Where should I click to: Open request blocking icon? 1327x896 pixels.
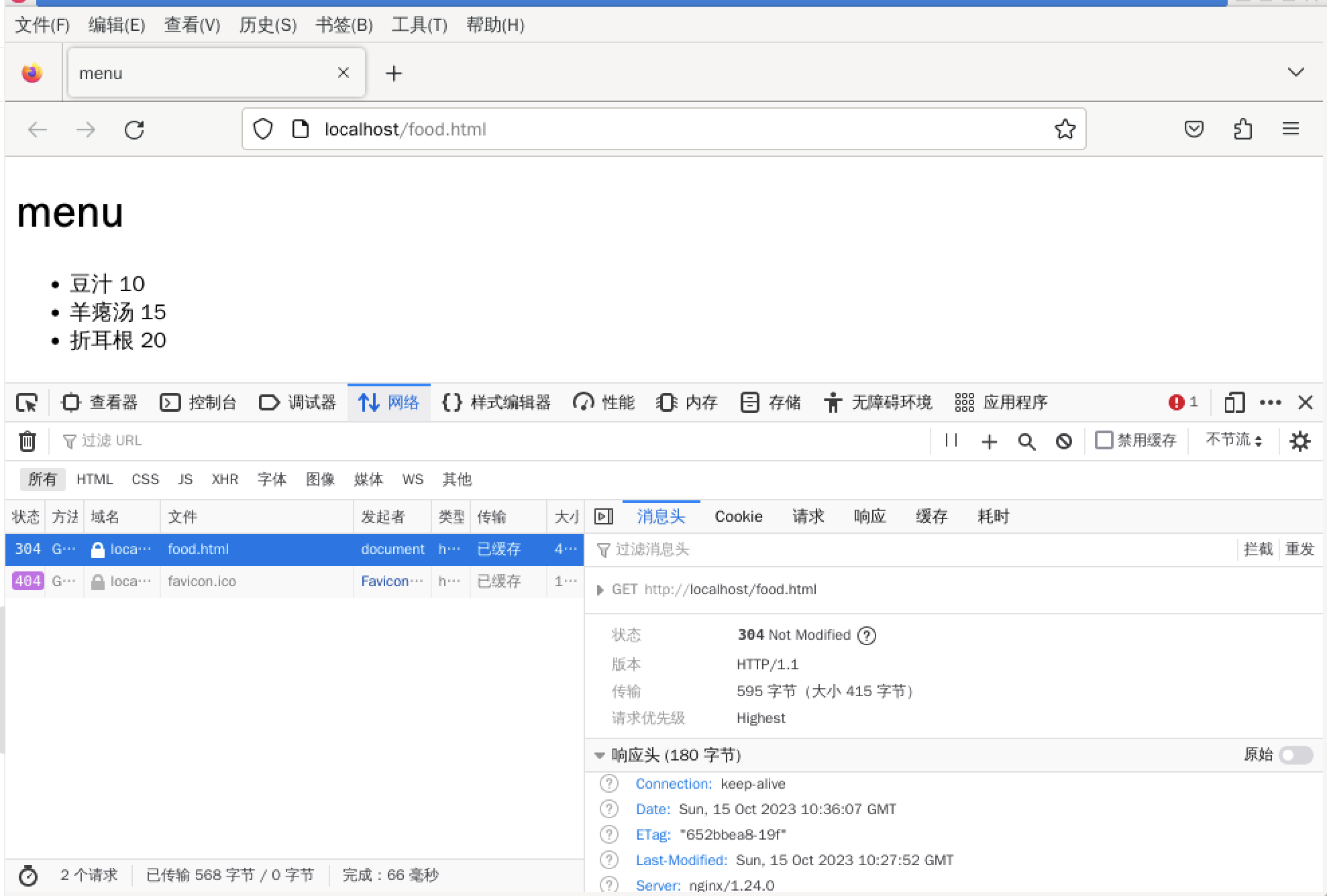(x=1063, y=441)
